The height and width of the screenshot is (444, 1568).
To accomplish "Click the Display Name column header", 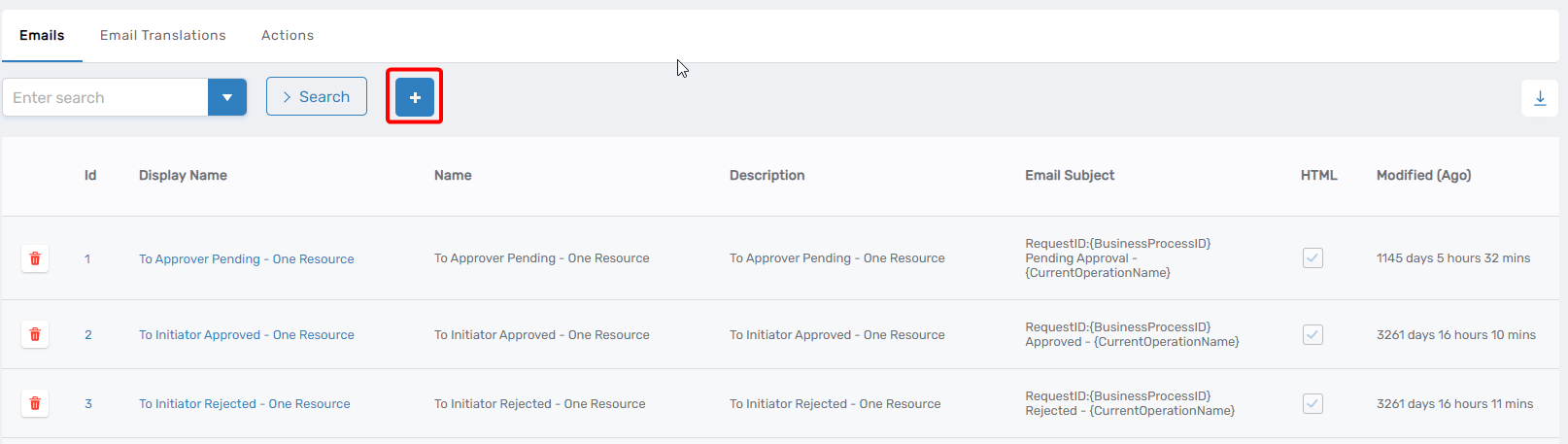I will 183,176.
